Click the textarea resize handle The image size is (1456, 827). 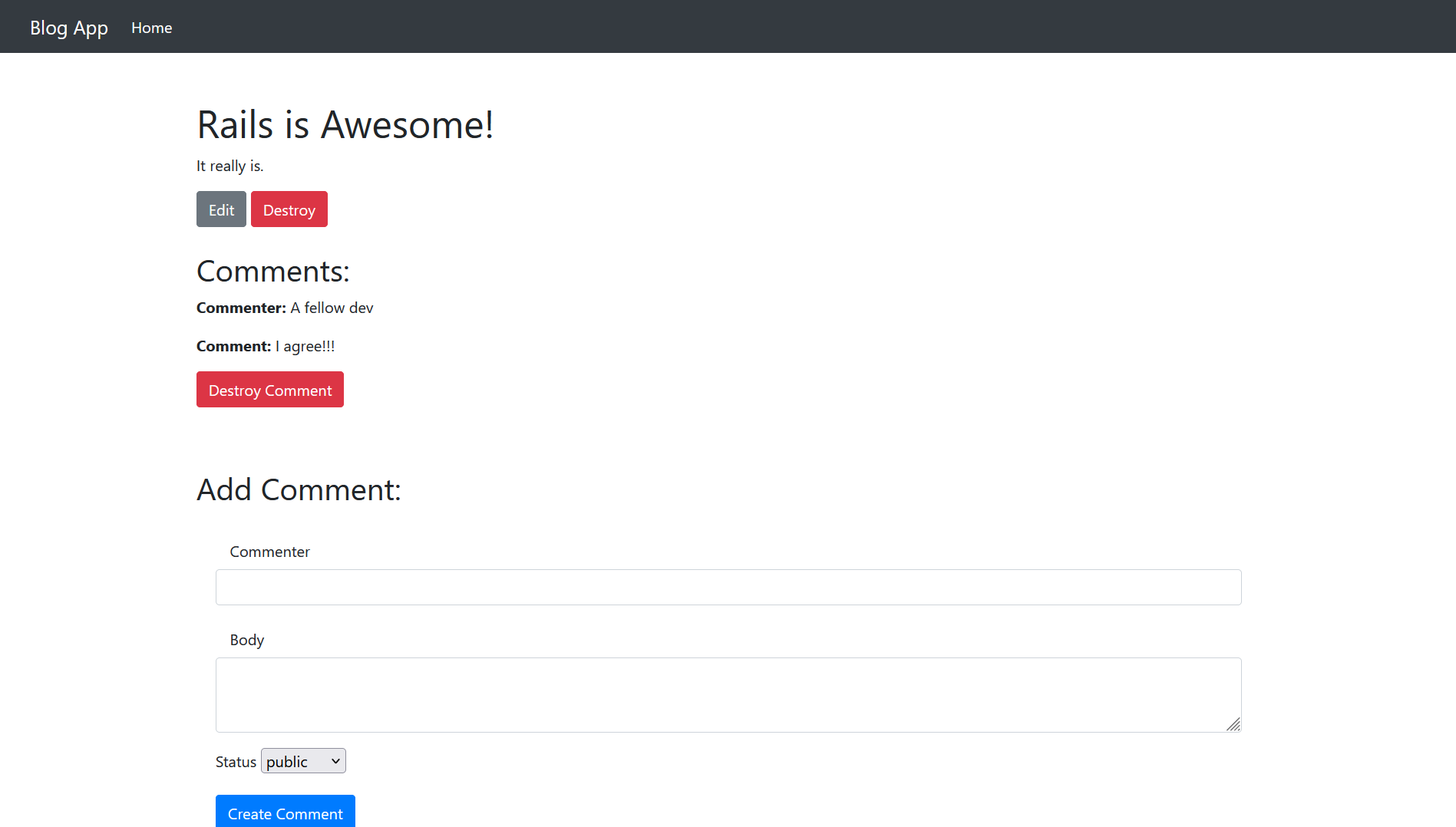1234,724
